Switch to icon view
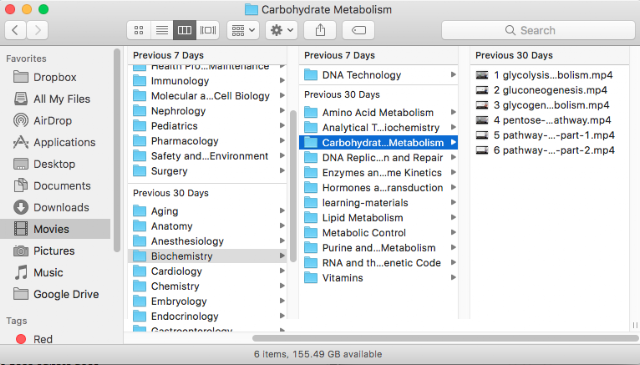This screenshot has height=365, width=640. point(139,30)
